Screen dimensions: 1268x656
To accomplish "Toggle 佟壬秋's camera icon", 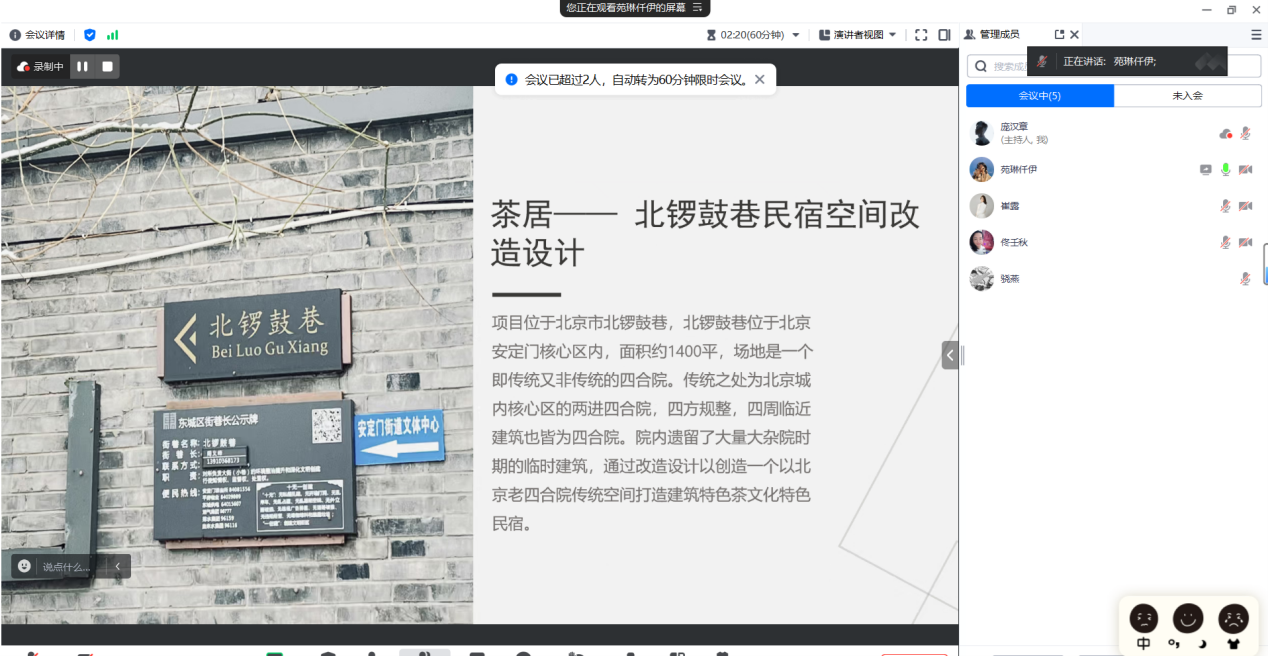I will [1245, 242].
